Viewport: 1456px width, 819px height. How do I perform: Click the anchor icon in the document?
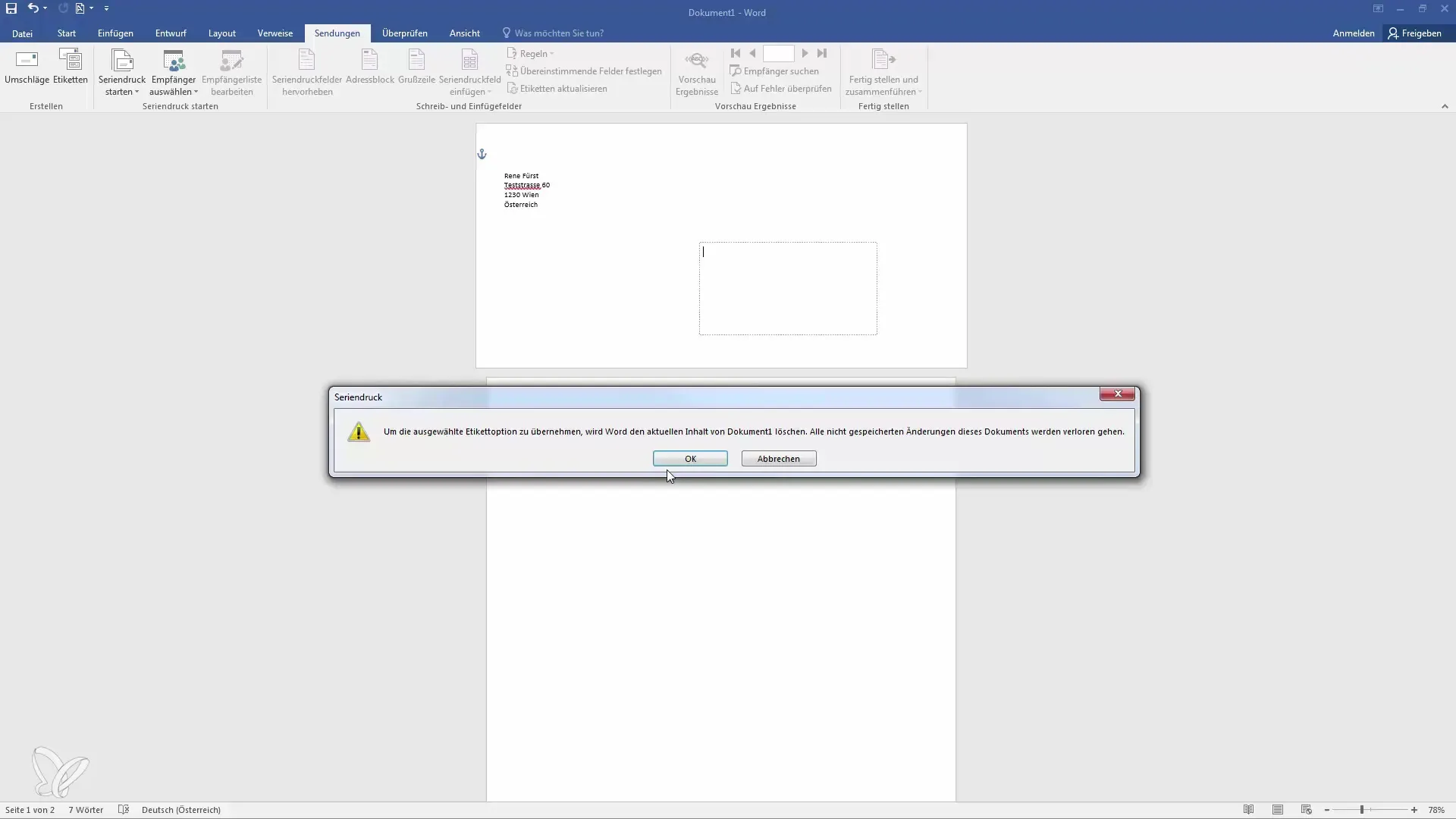click(x=482, y=154)
